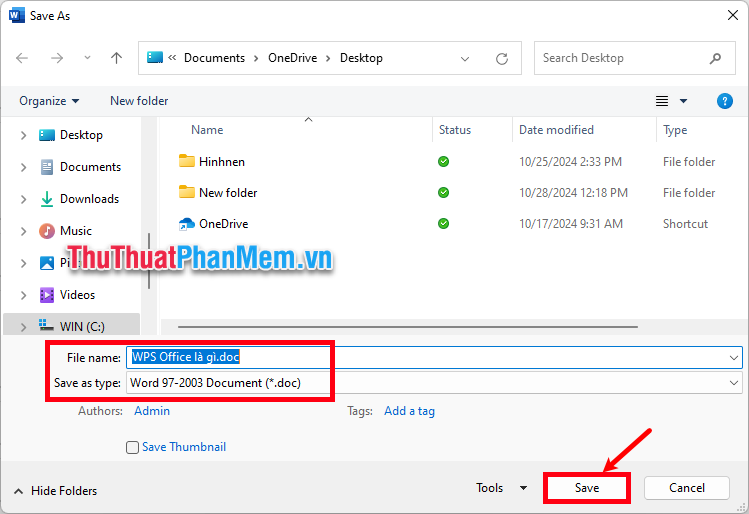Click the Hinhnen folder icon
The height and width of the screenshot is (514, 749).
187,161
